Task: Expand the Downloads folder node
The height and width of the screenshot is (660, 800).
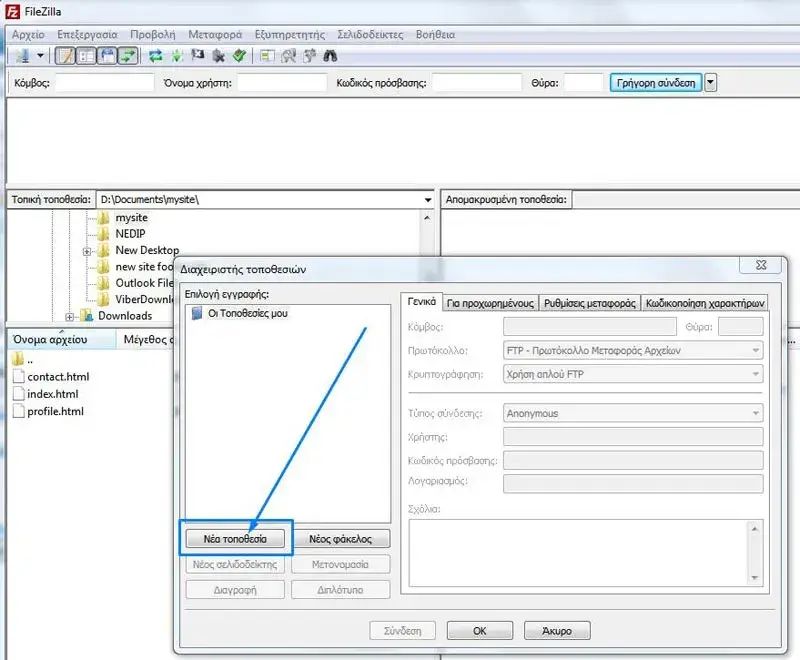Action: [69, 317]
